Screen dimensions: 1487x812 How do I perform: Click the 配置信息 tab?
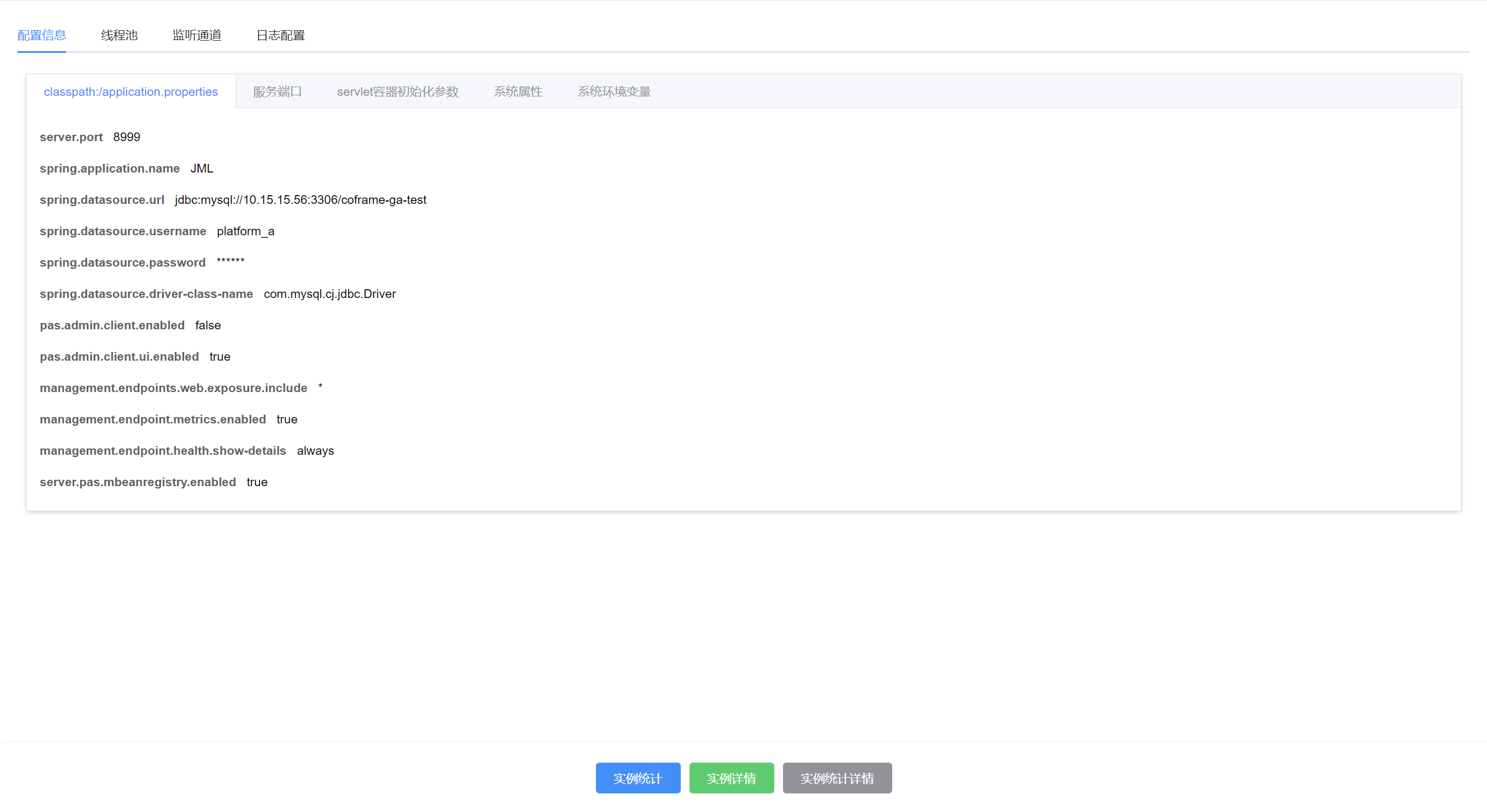click(x=42, y=35)
